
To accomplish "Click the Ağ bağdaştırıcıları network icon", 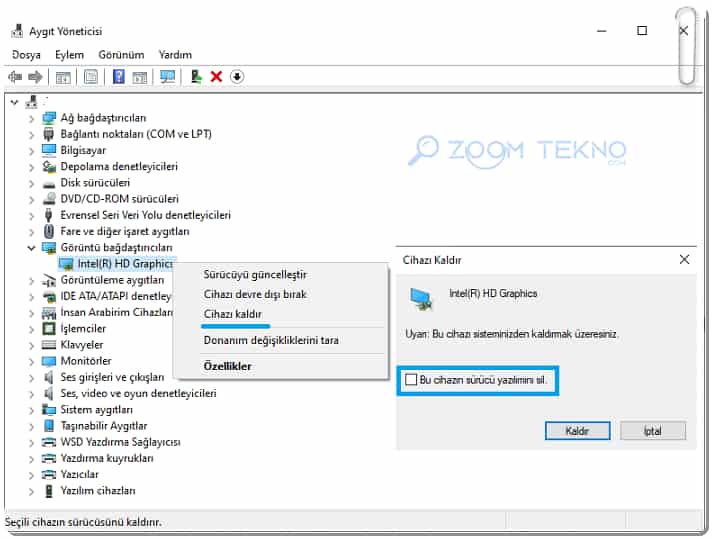I will point(49,118).
